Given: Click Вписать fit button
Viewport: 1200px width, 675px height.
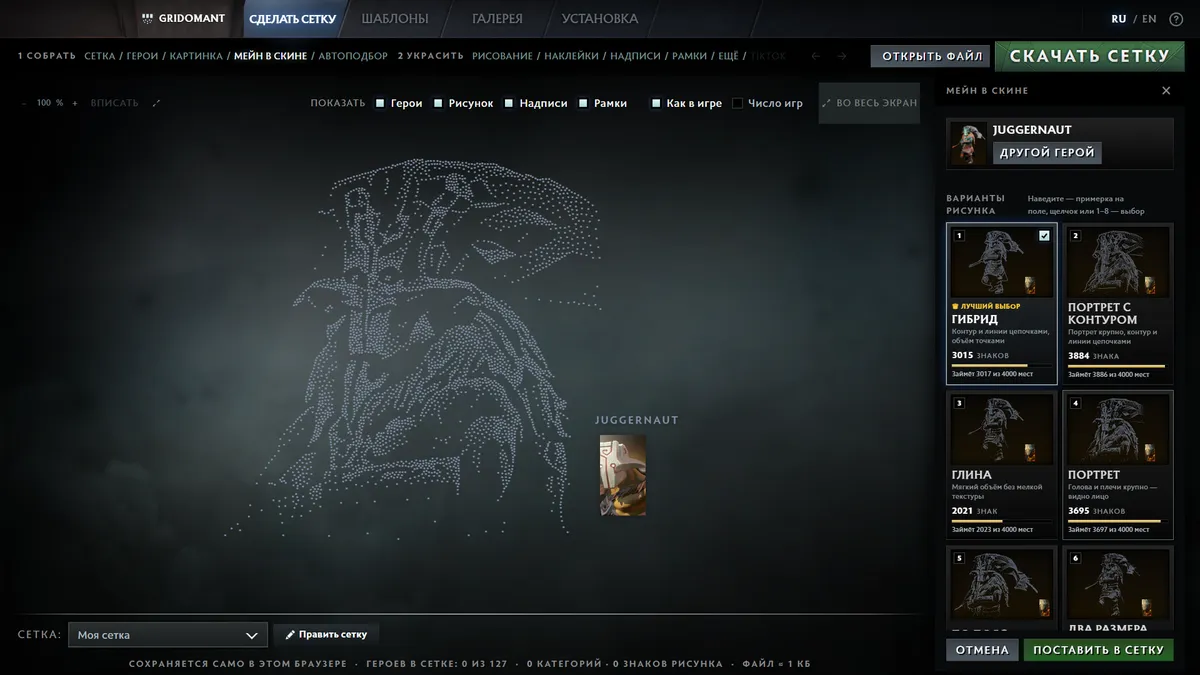Looking at the screenshot, I should (115, 103).
